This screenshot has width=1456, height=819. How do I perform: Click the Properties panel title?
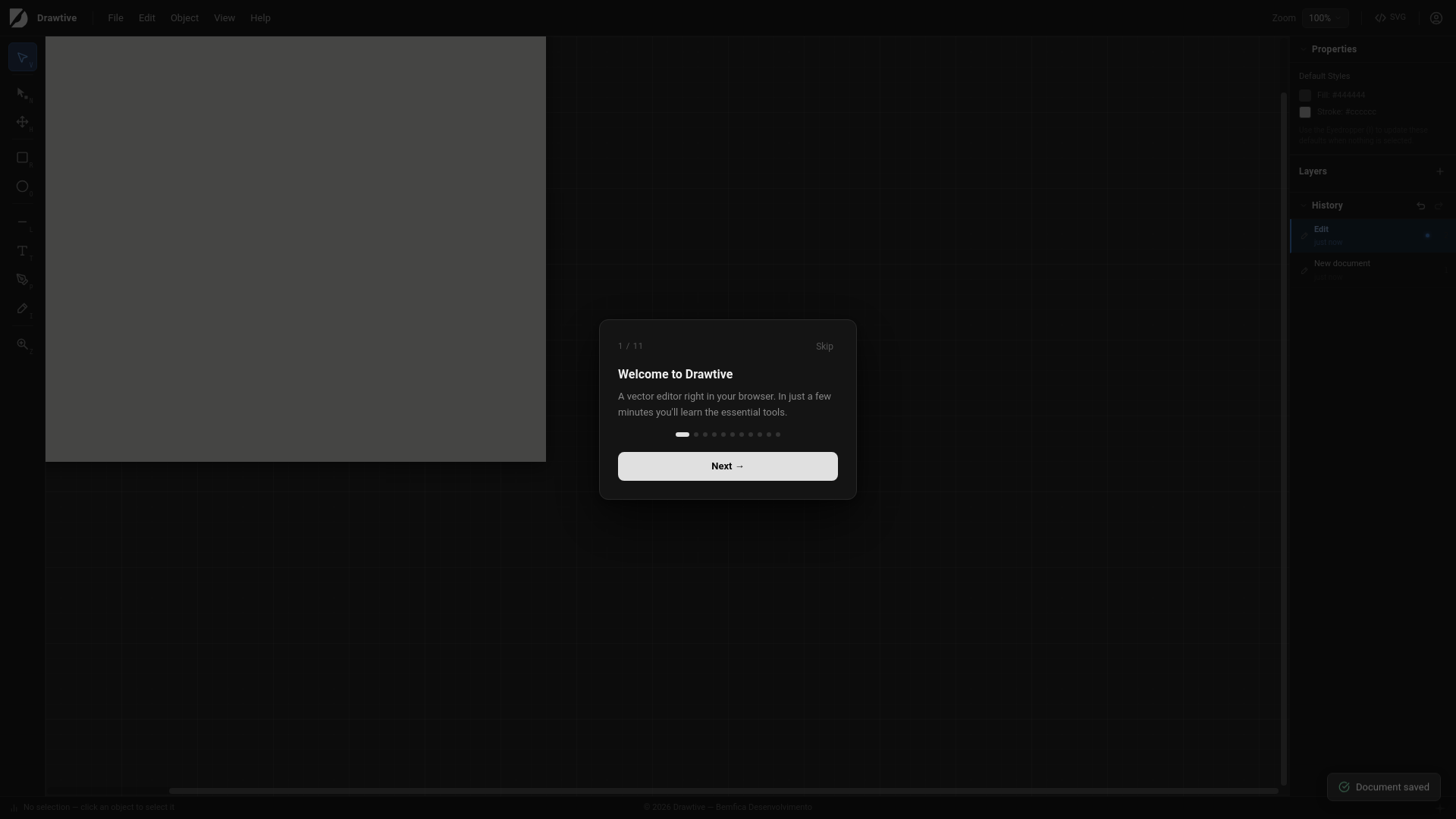pyautogui.click(x=1334, y=49)
